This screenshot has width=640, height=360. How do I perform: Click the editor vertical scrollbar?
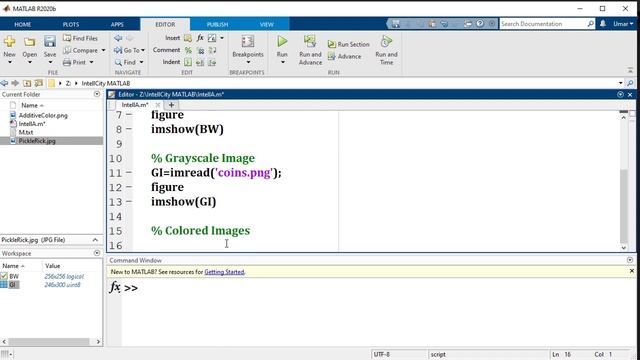(x=623, y=206)
